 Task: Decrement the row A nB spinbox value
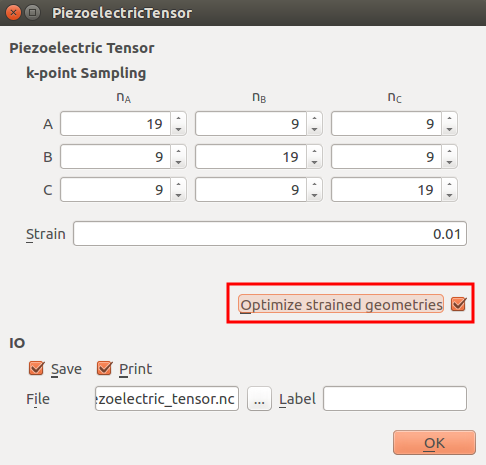(x=314, y=129)
